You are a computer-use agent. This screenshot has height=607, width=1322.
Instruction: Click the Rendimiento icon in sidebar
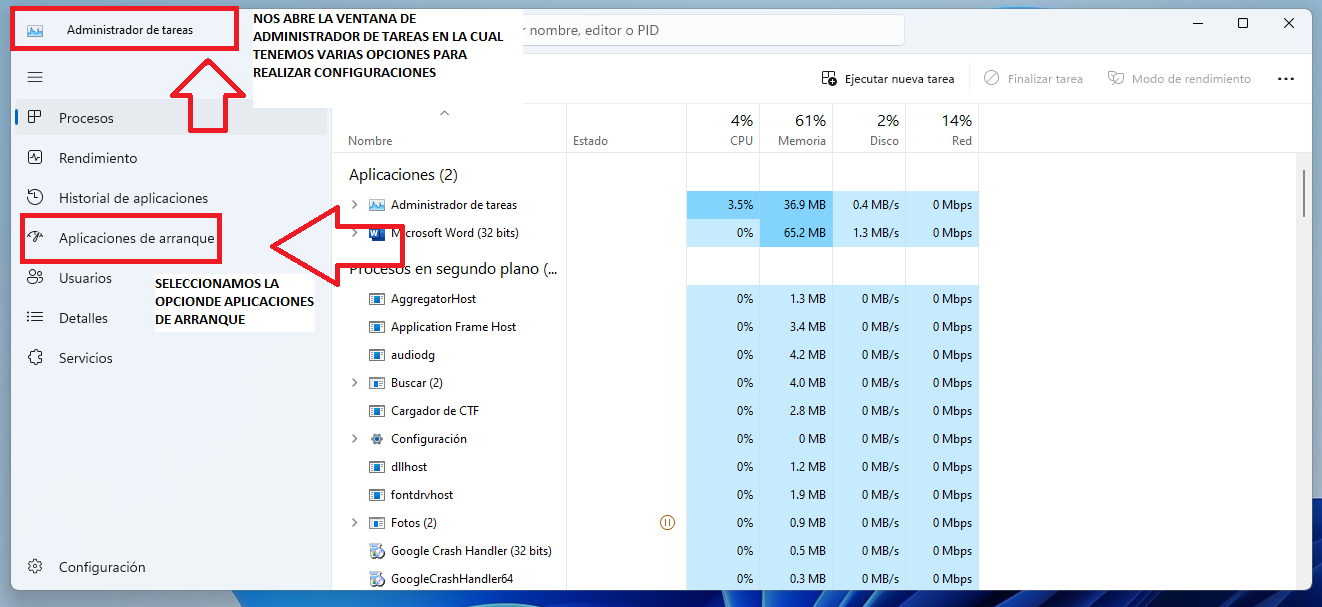click(x=35, y=158)
